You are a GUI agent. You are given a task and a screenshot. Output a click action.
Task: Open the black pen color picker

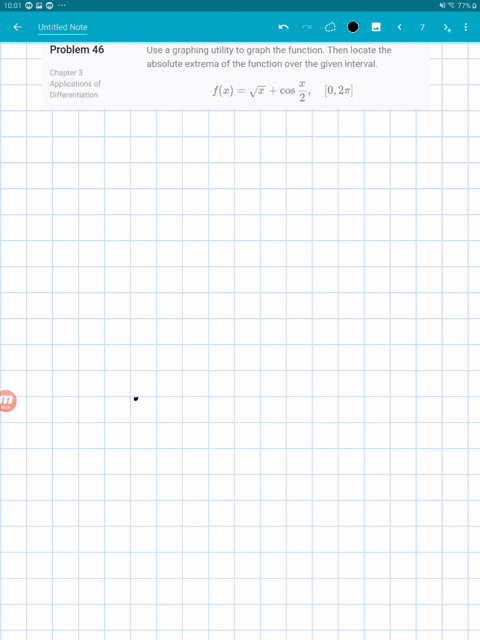click(353, 27)
